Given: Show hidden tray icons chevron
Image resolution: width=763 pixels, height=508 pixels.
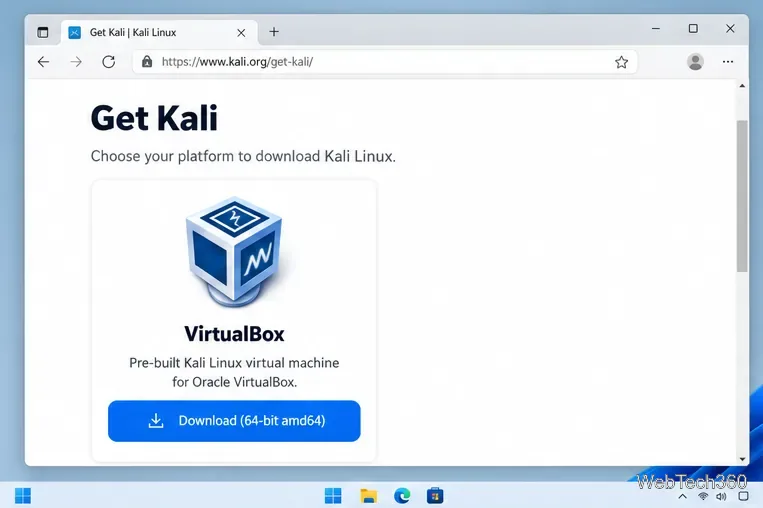Looking at the screenshot, I should point(682,497).
